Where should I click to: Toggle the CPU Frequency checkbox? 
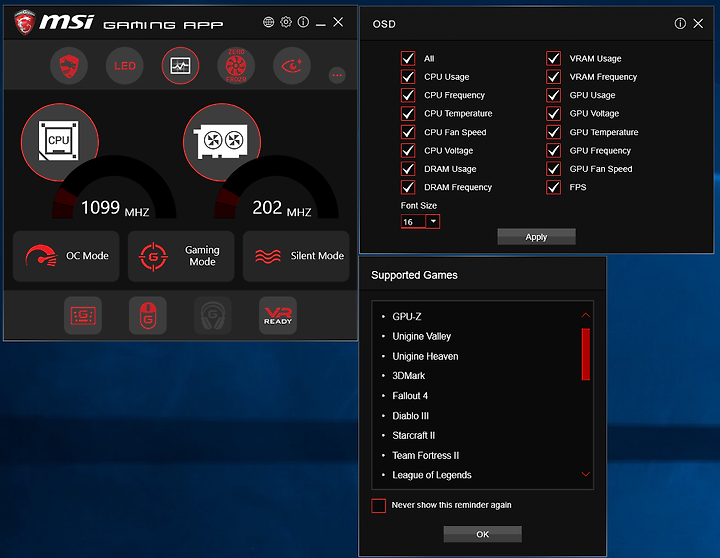coord(408,95)
